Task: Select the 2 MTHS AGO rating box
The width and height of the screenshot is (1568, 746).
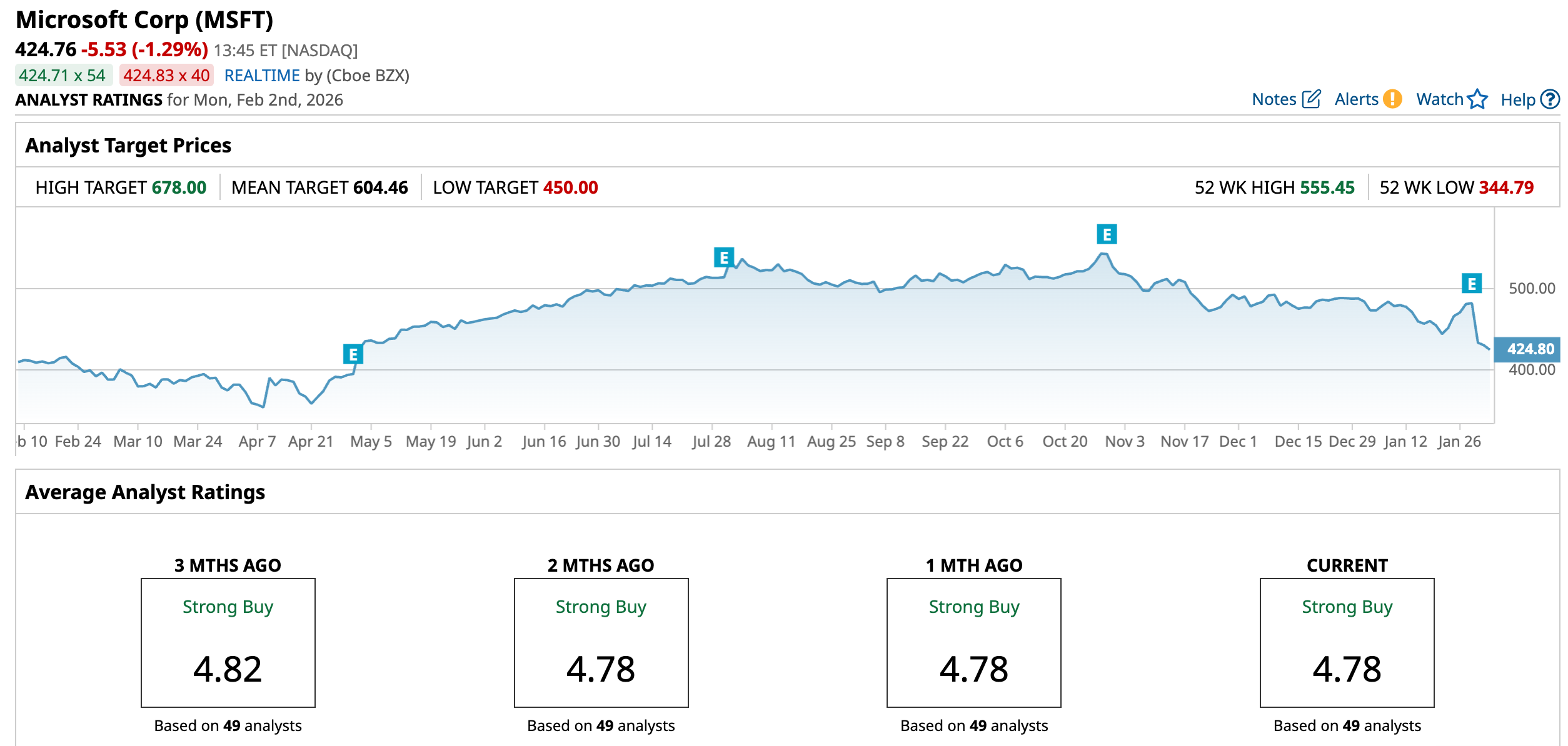Action: 601,642
